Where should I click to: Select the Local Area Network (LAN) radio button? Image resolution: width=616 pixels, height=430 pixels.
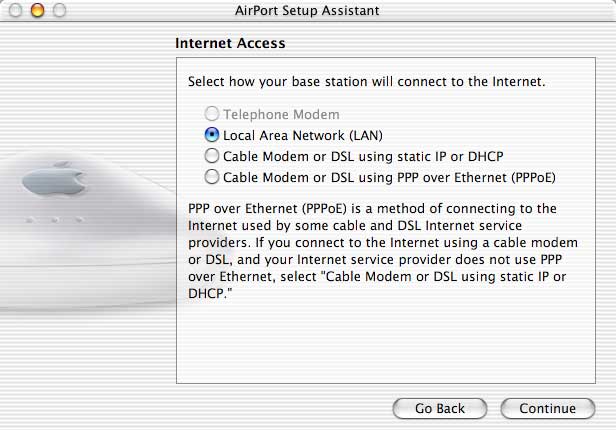212,135
